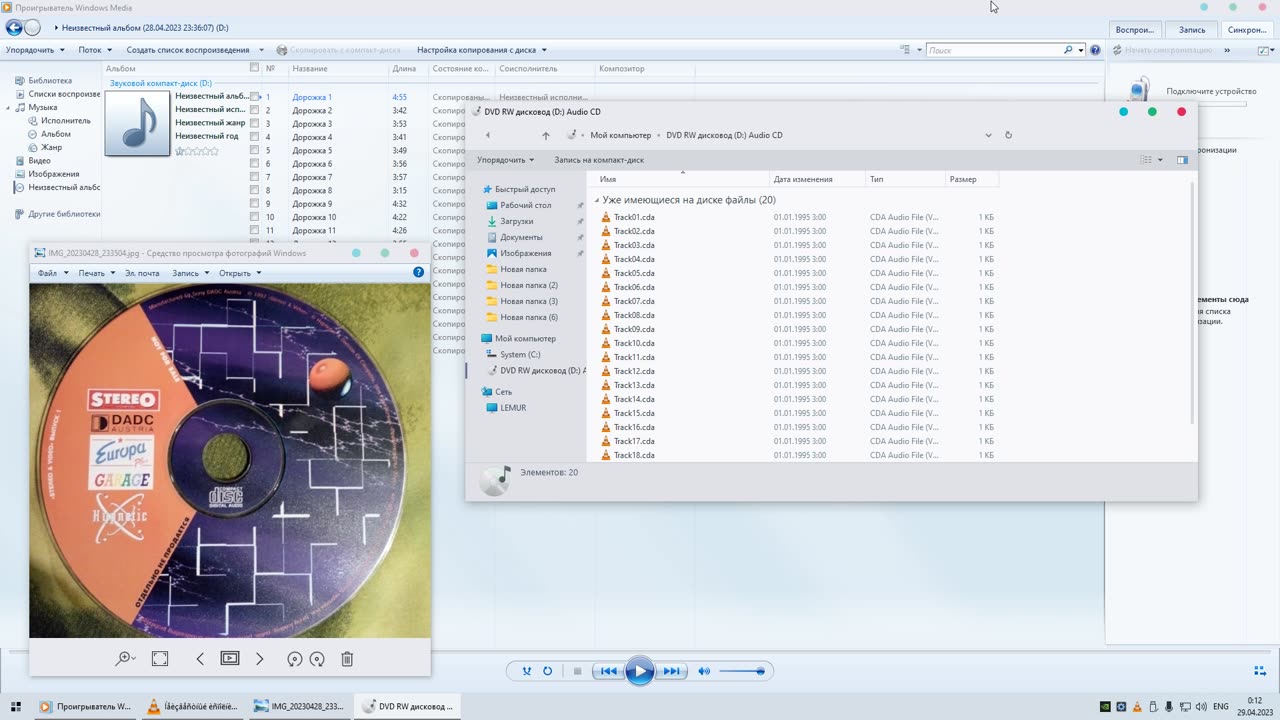Screen dimensions: 1280x720
Task: Open the zoom control in Photo Viewer
Action: [x=125, y=658]
